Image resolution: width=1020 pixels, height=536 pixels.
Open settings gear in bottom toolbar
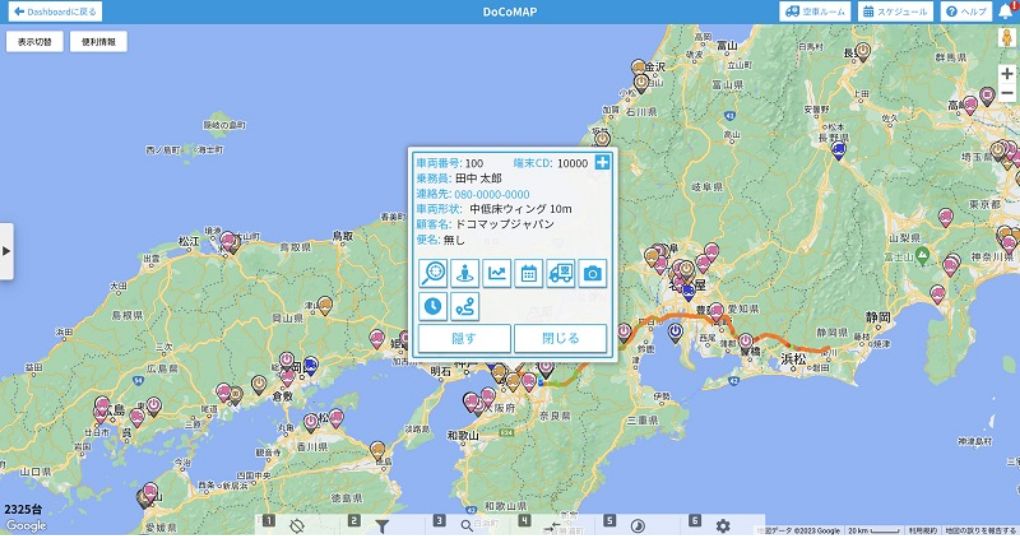point(722,526)
